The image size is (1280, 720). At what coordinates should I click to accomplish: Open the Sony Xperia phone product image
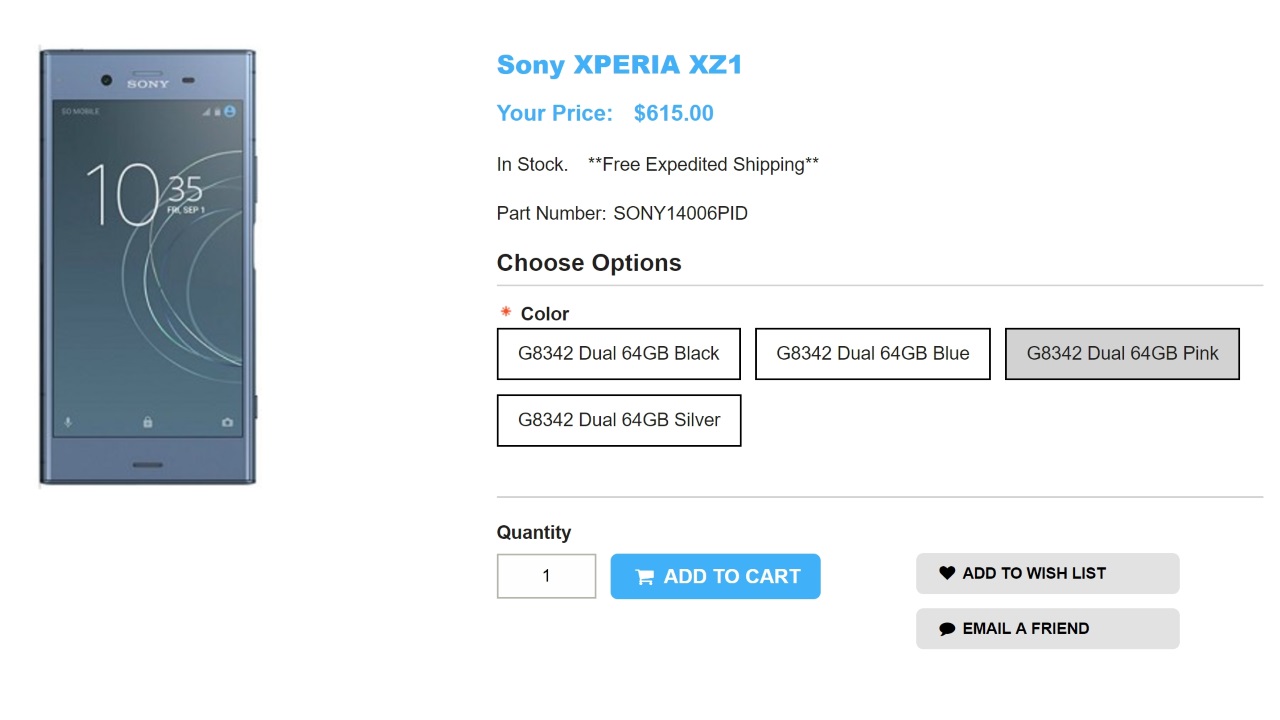click(x=148, y=266)
